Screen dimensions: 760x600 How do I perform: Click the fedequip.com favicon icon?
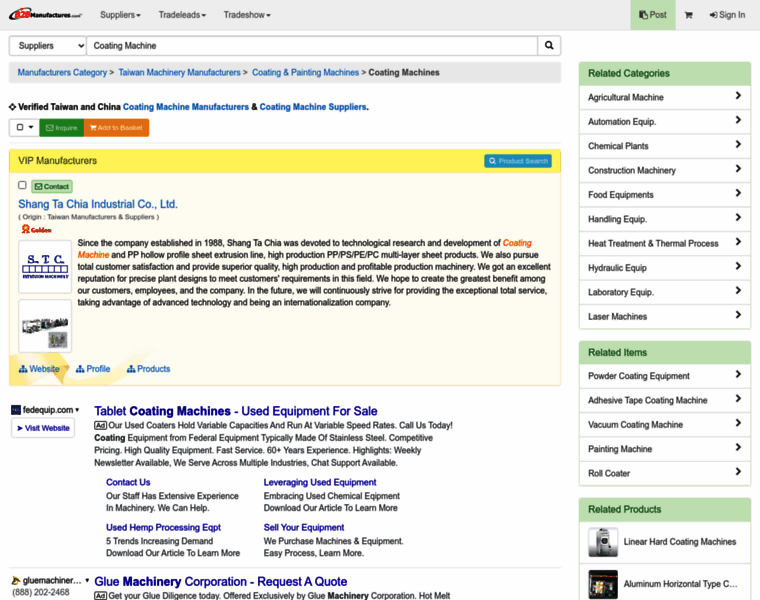16,410
